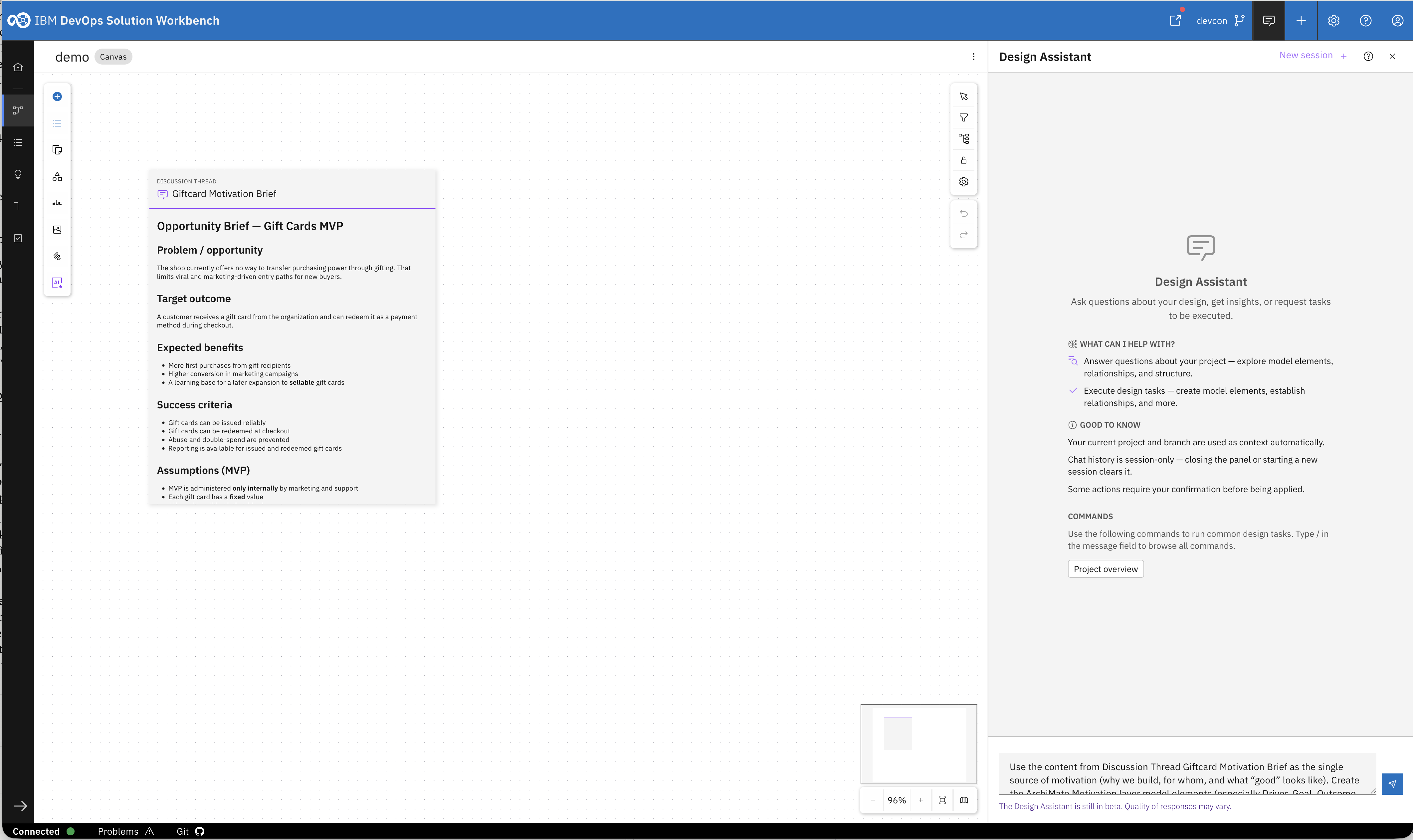Open Design Assistant help icon
1413x840 pixels.
point(1368,56)
